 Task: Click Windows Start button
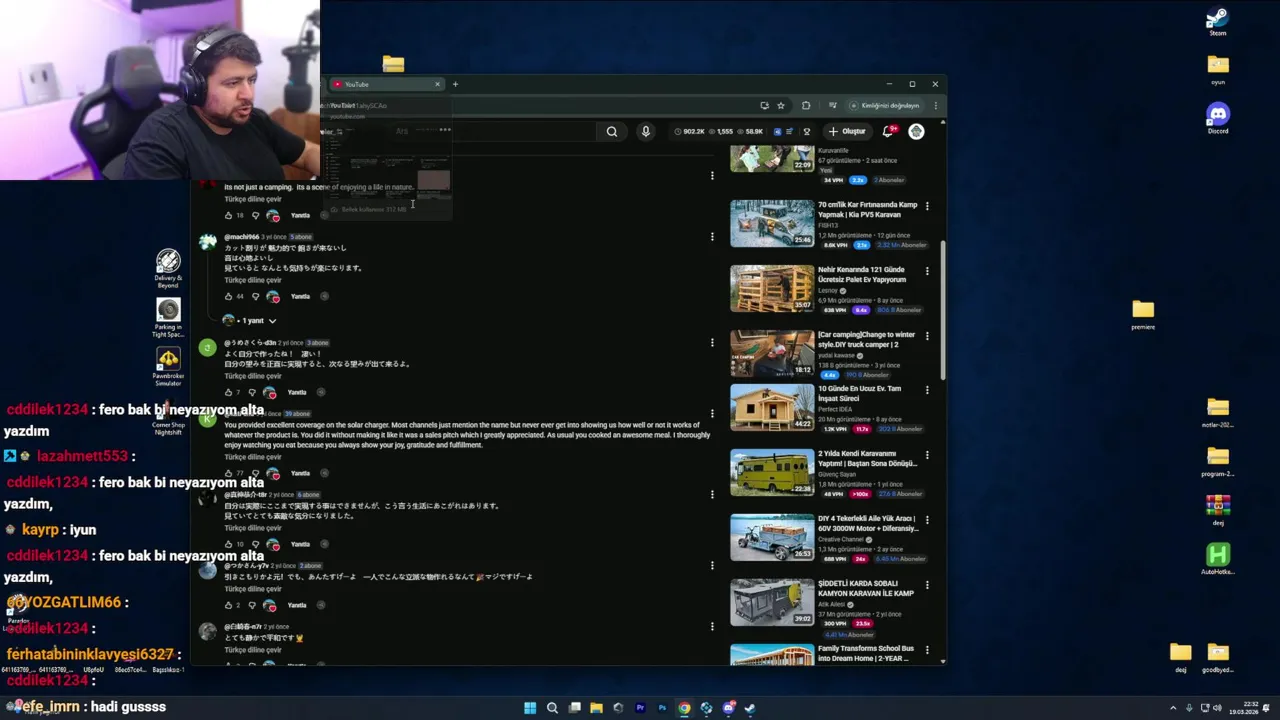click(530, 708)
